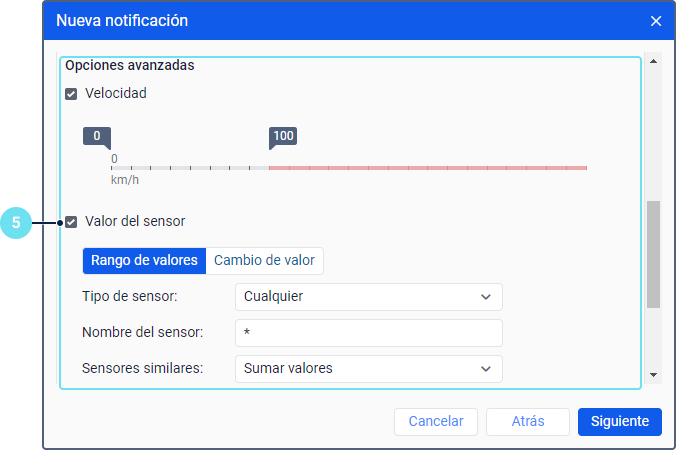Viewport: 676px width, 450px height.
Task: Close the Nueva notificación dialog
Action: 656,21
